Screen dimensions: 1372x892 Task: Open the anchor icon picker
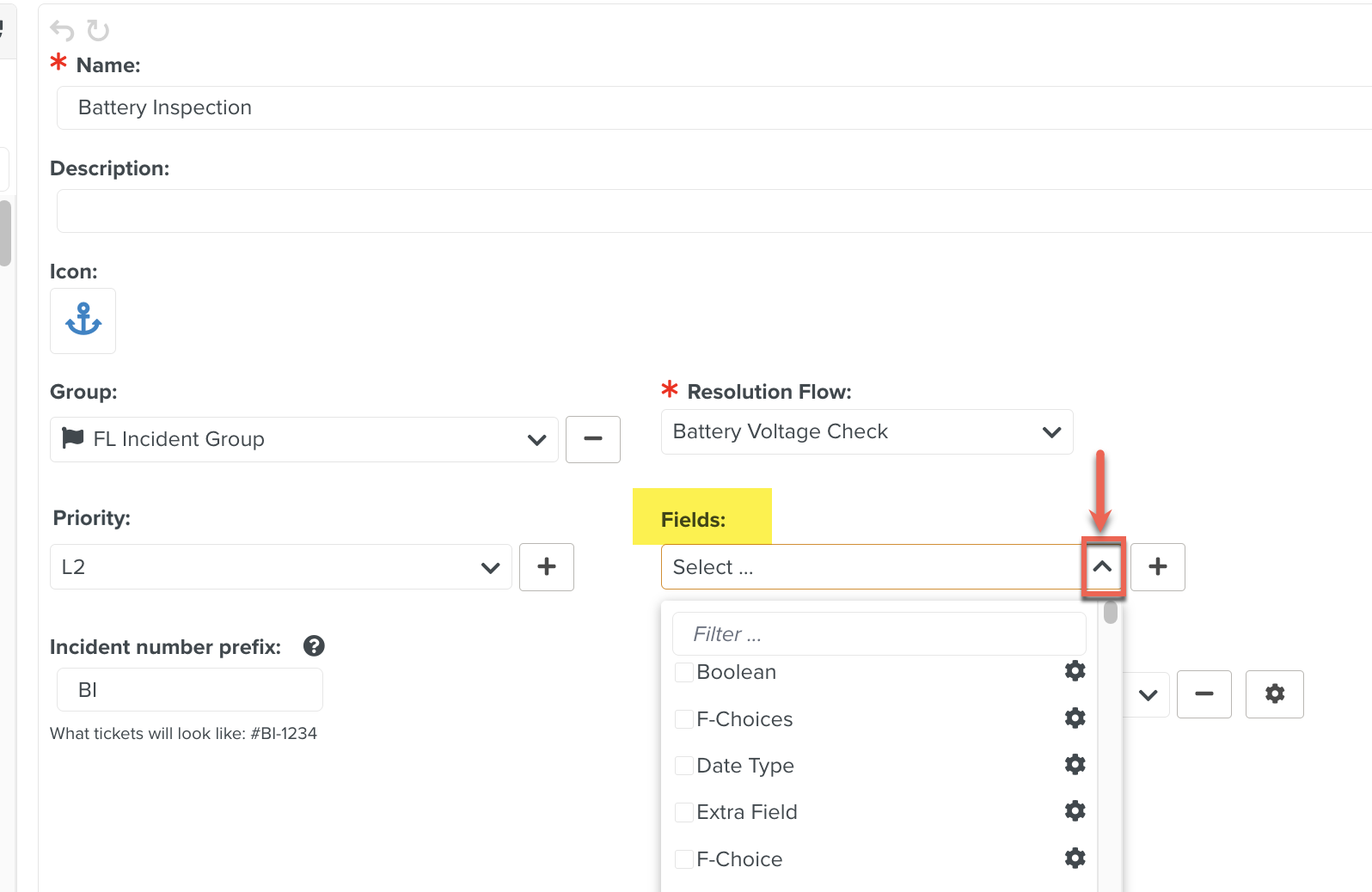[83, 321]
